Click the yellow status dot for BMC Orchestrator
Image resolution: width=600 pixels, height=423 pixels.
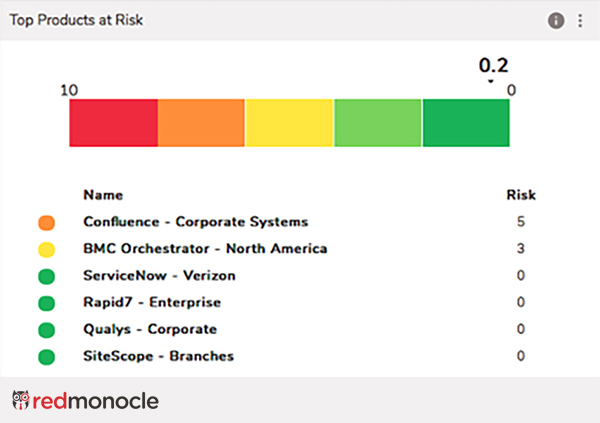coord(46,249)
